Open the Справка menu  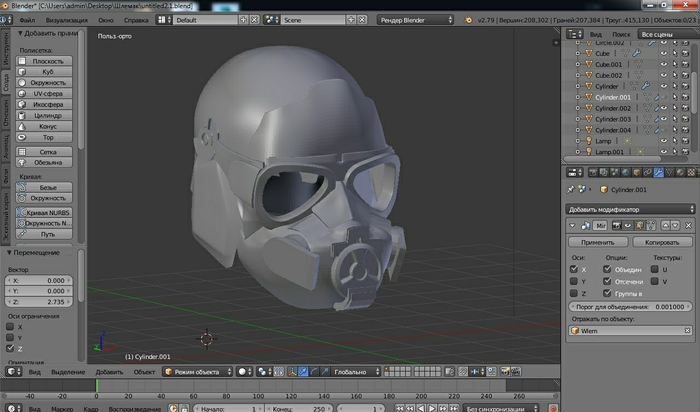click(136, 20)
